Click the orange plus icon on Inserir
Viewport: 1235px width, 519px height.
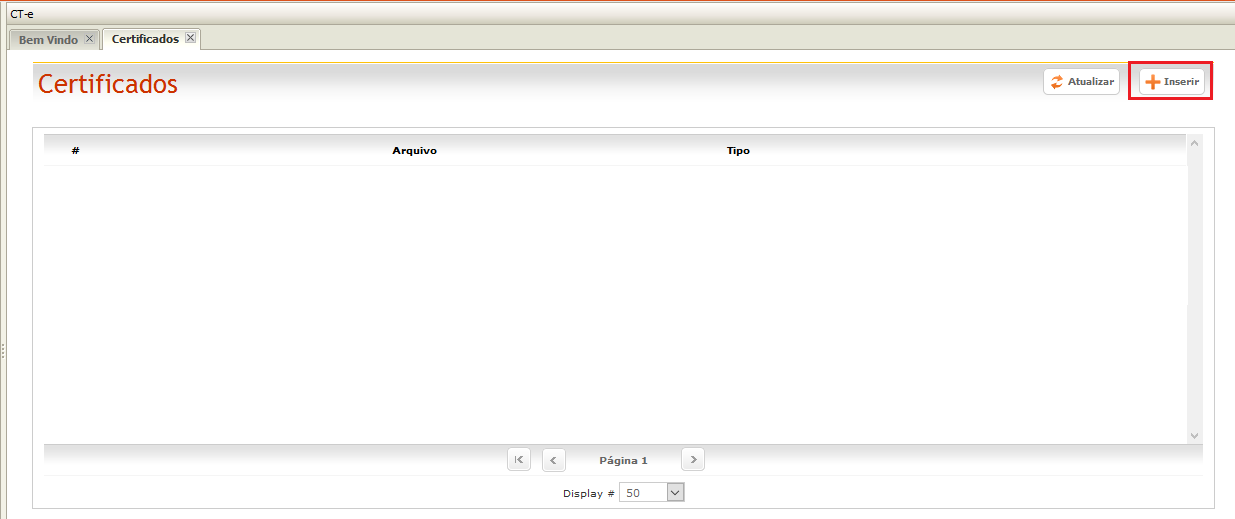1153,82
